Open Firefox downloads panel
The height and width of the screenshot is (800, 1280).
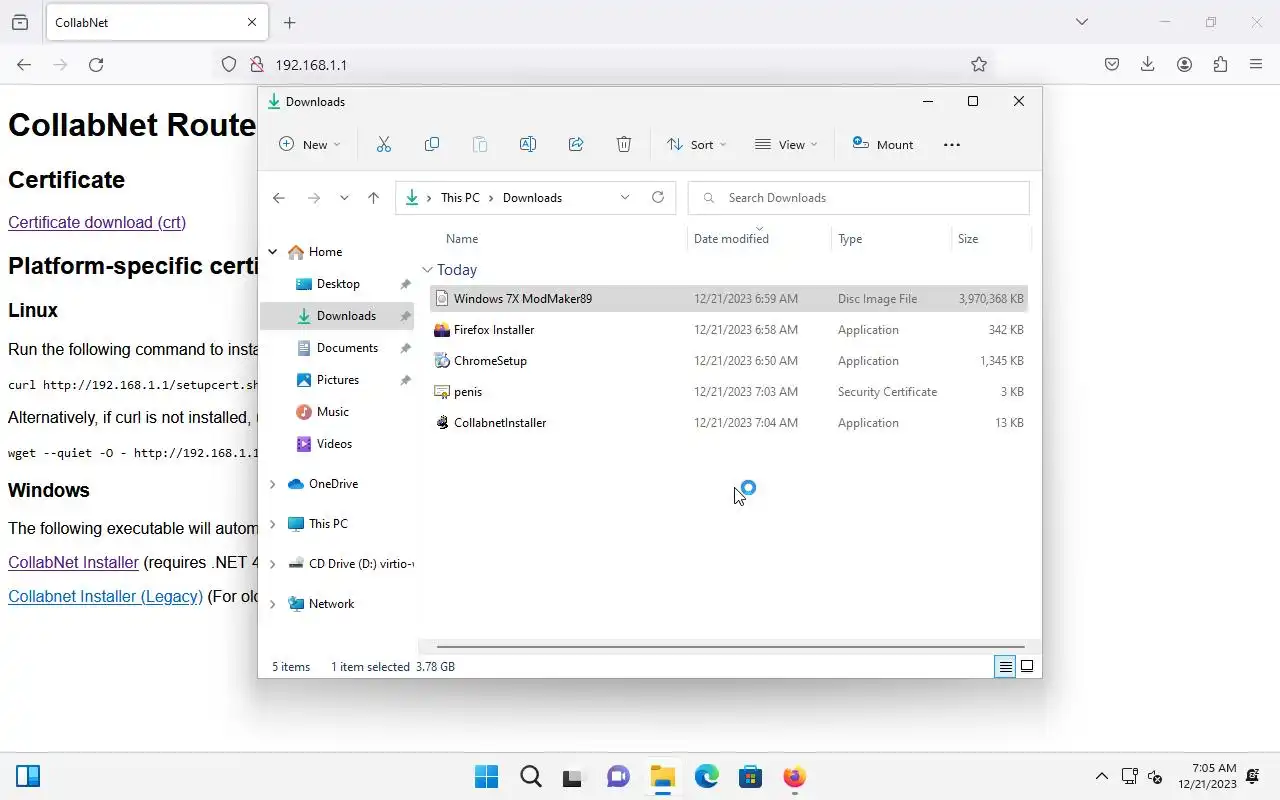(1148, 64)
